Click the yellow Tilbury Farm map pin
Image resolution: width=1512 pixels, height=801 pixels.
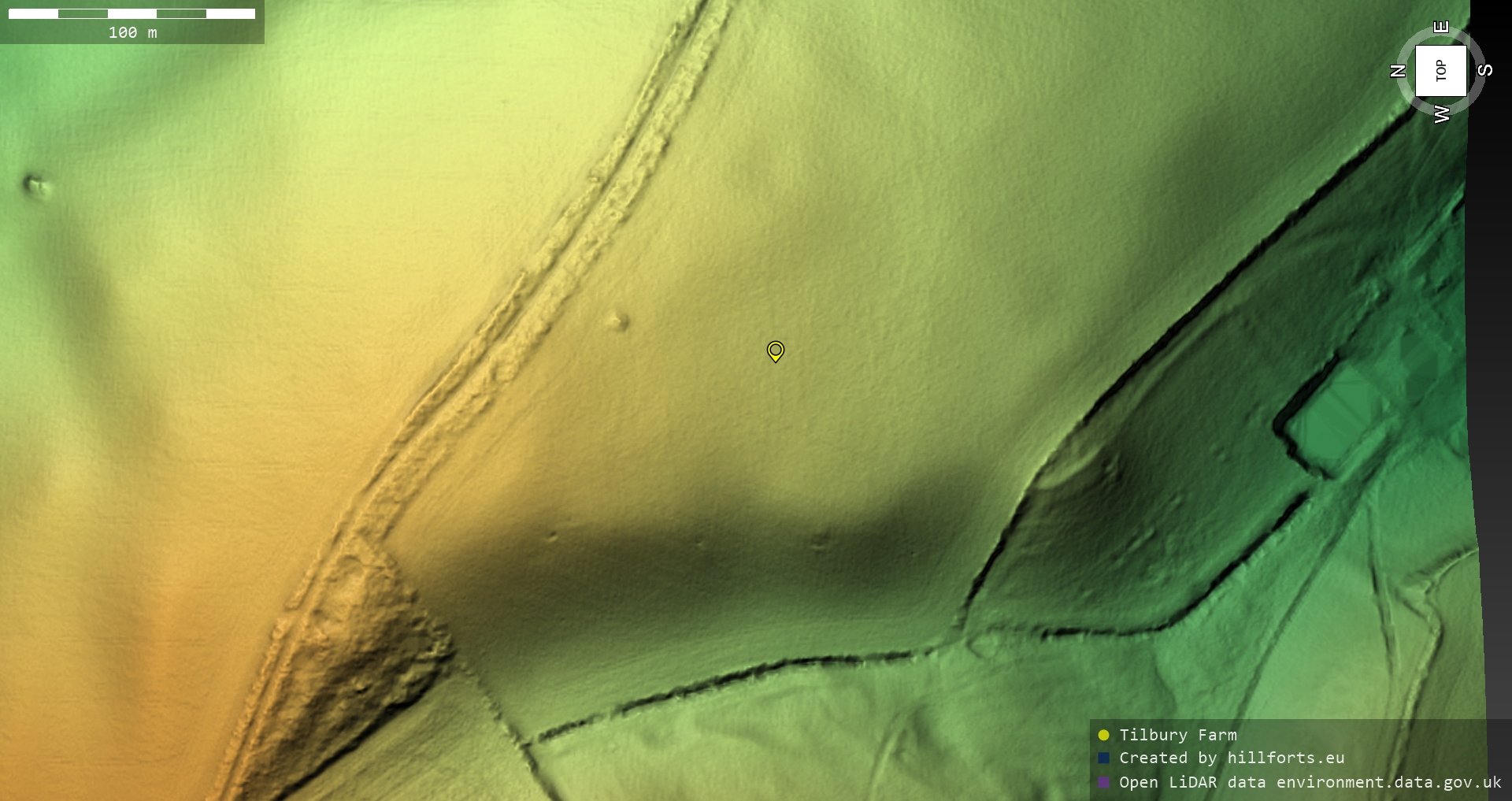pyautogui.click(x=775, y=350)
